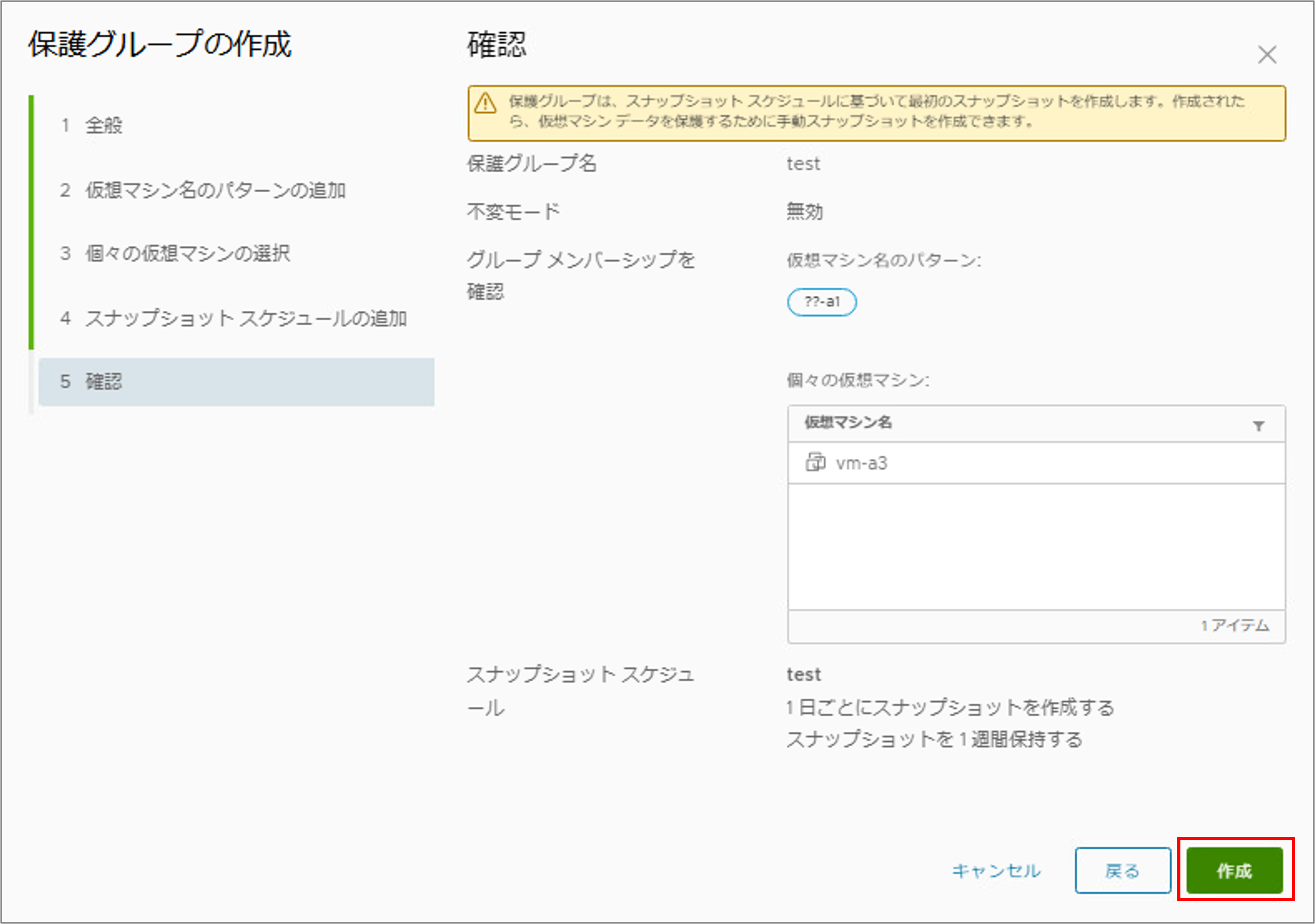
Task: Click the ??-a1 pattern tag
Action: (822, 303)
